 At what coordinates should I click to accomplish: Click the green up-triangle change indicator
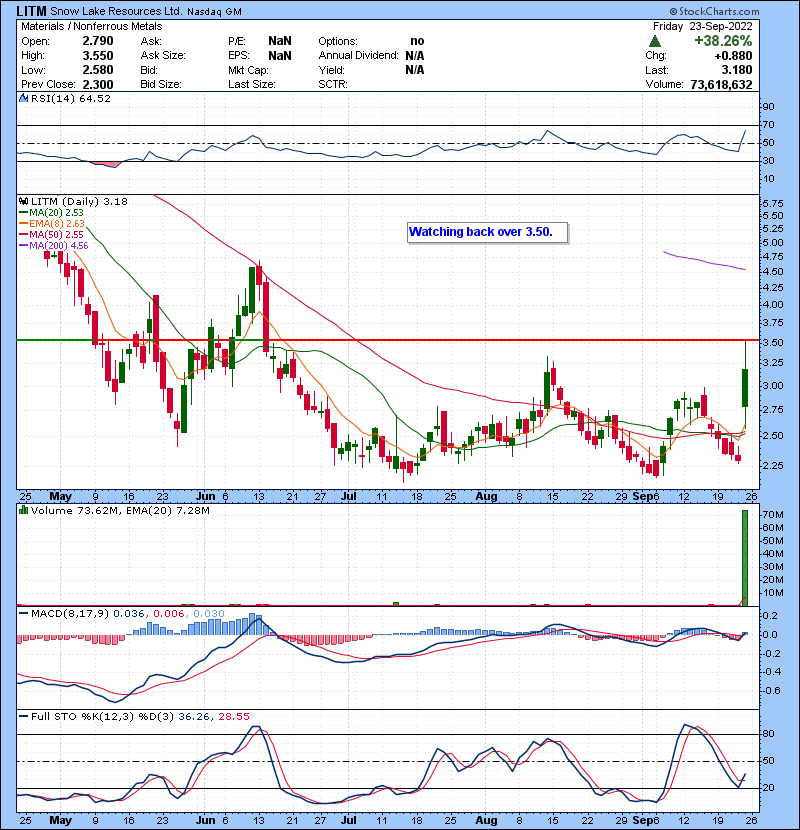tap(655, 41)
